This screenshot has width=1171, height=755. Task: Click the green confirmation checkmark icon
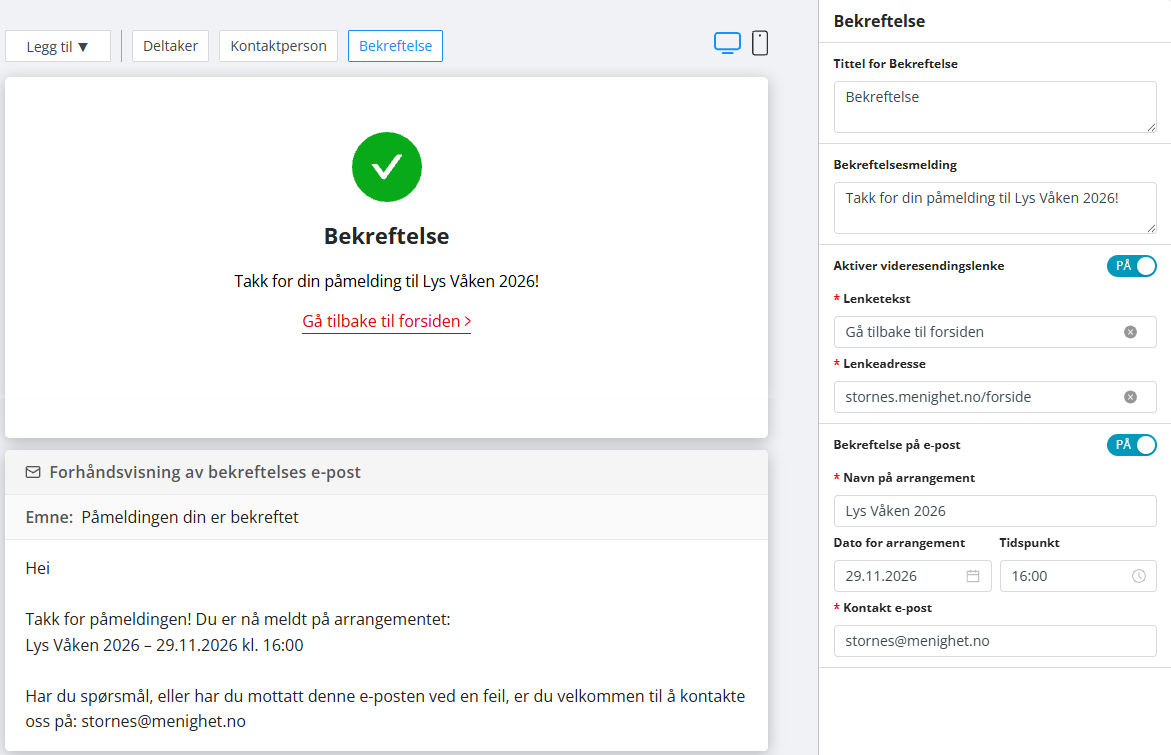(387, 167)
